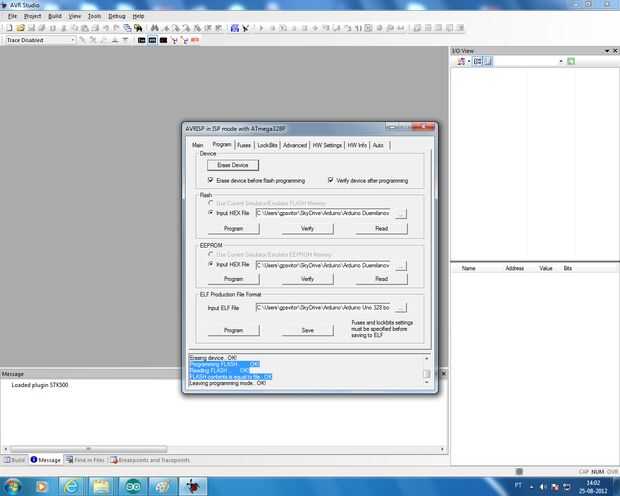Click the Open File folder icon

pos(21,28)
